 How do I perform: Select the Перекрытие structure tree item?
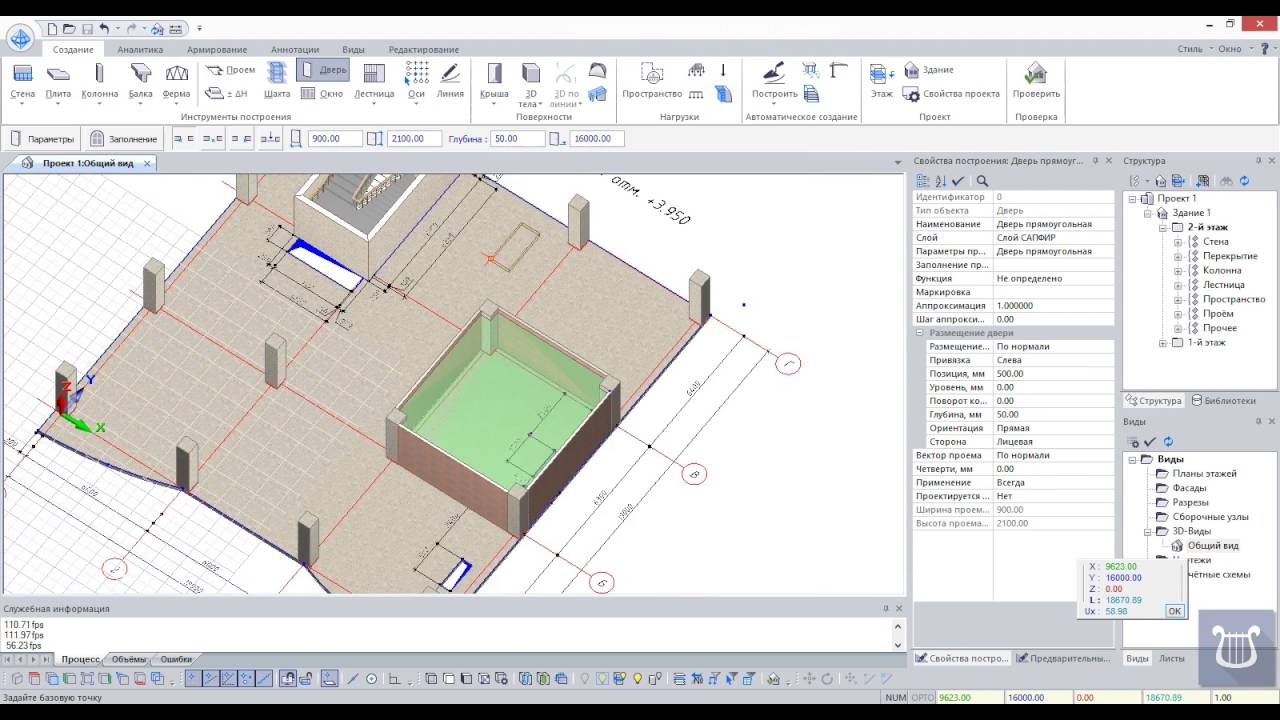point(1230,256)
